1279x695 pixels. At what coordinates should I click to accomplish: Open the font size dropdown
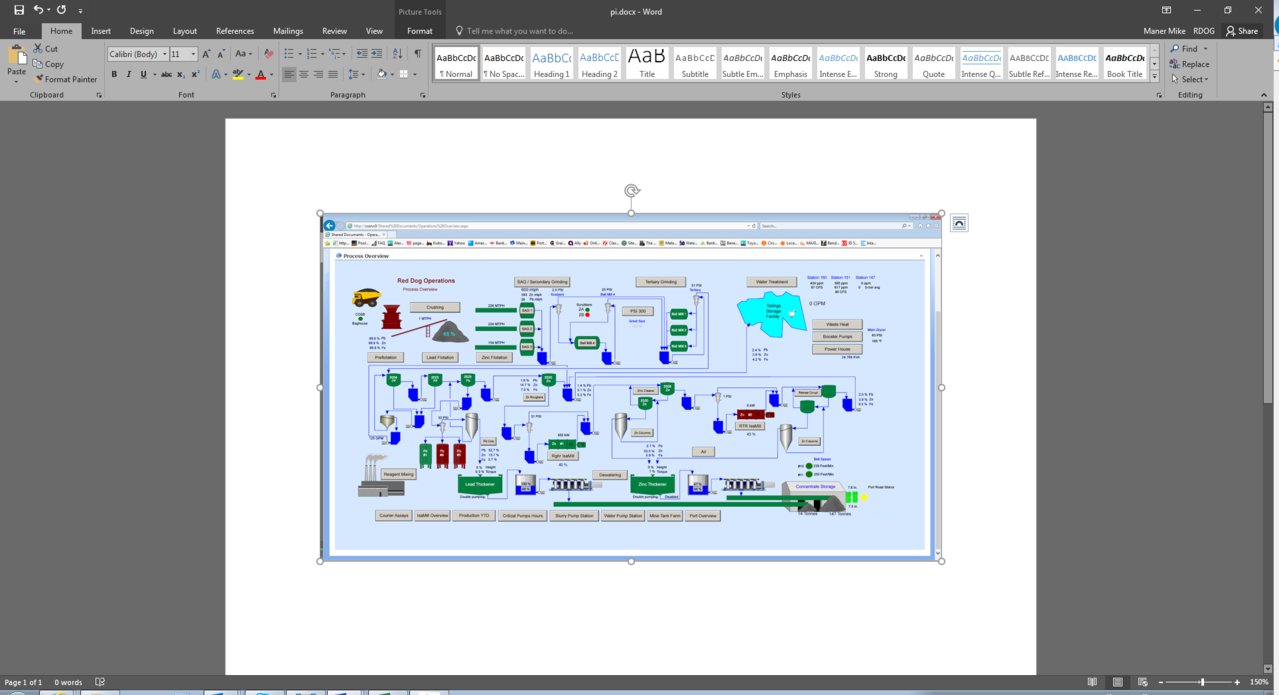point(192,54)
